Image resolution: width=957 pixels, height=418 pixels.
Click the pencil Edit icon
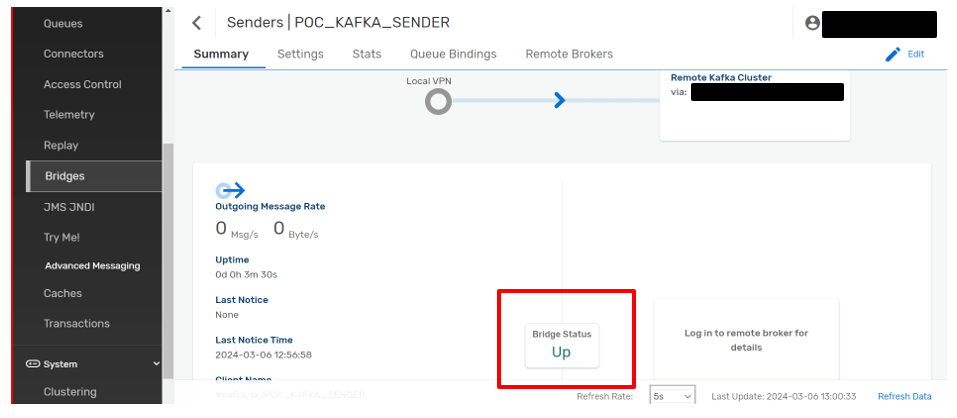pyautogui.click(x=893, y=54)
